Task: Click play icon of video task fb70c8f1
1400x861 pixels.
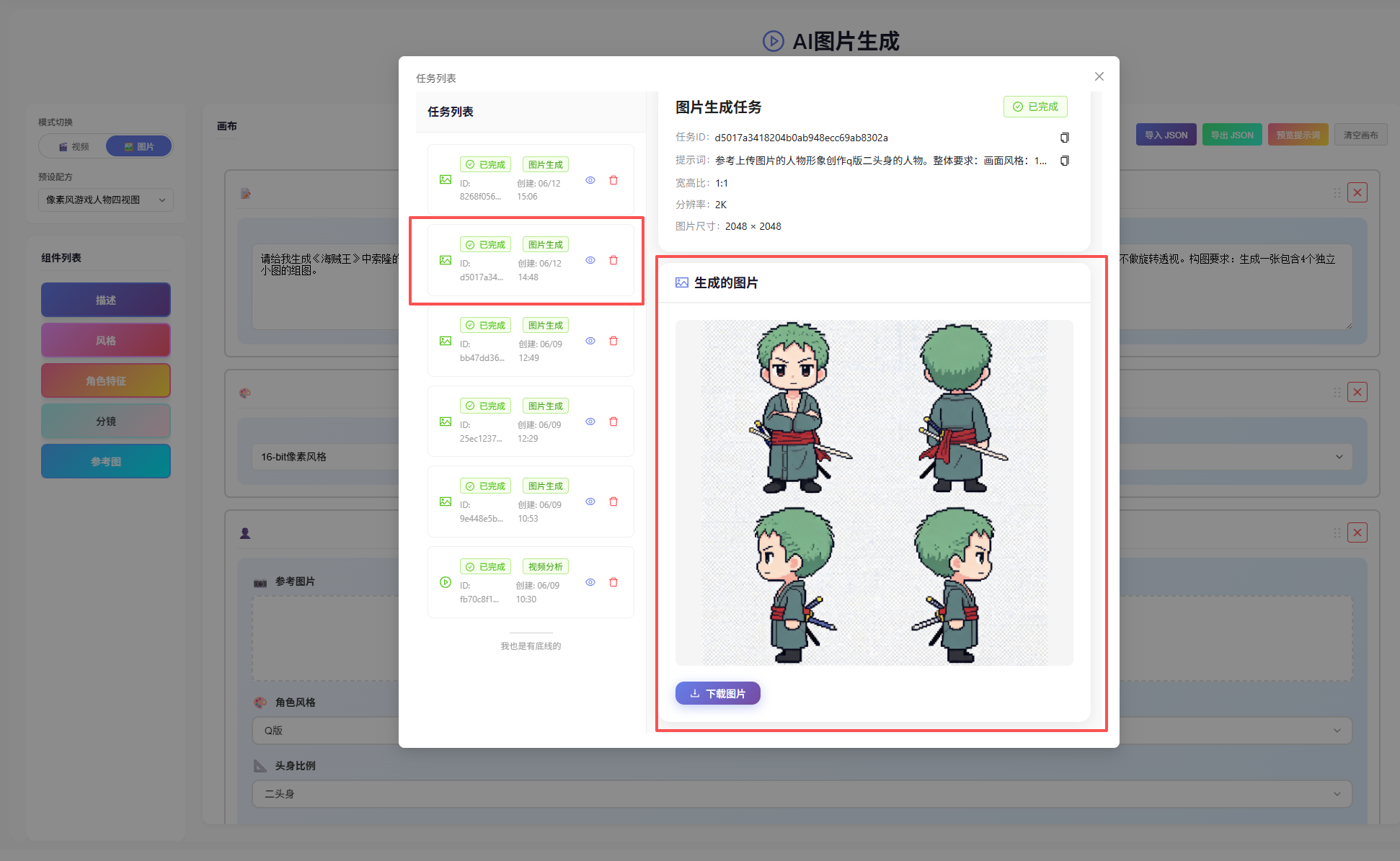Action: [x=446, y=582]
